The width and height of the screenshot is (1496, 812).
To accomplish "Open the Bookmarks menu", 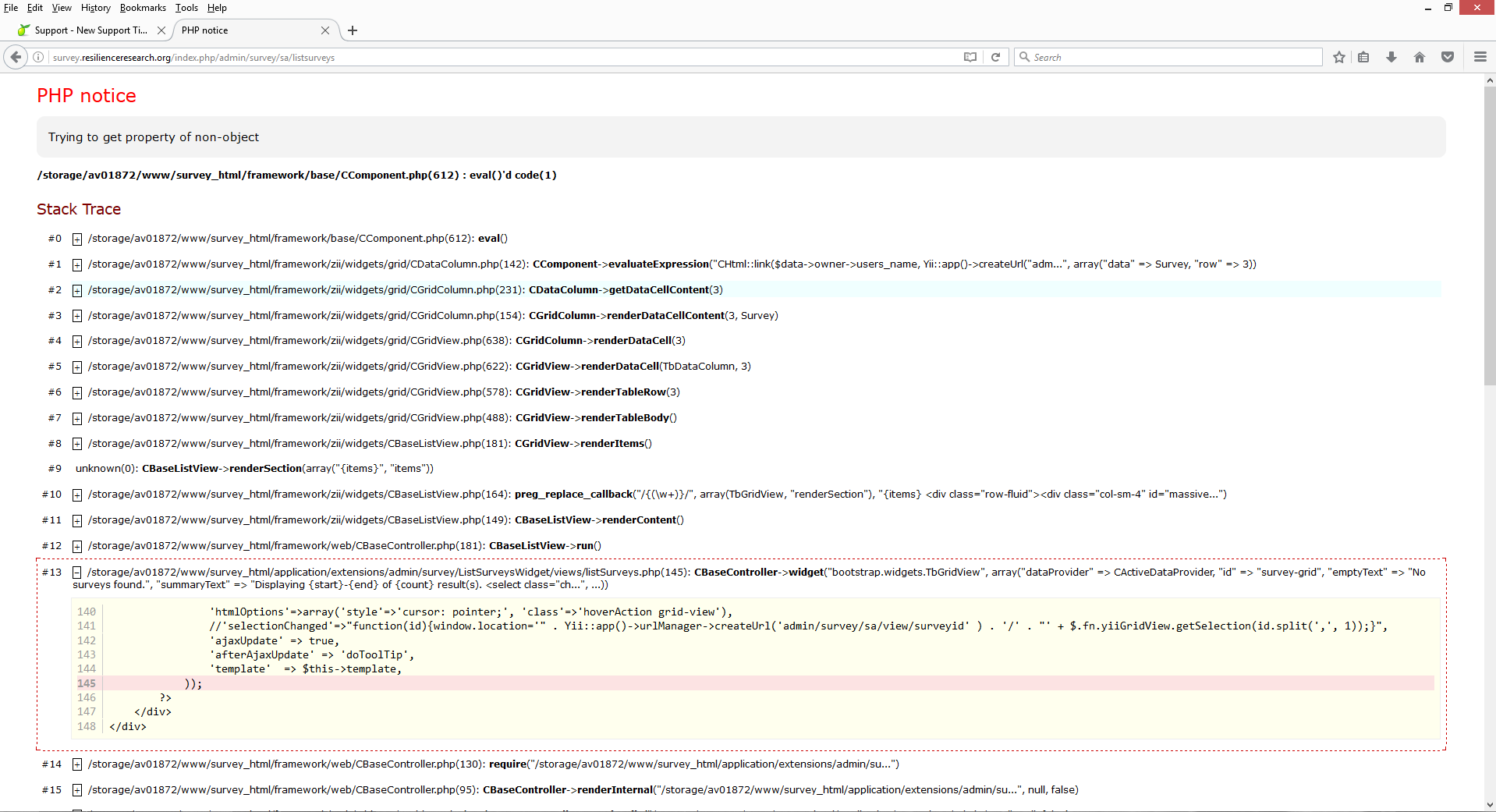I will [x=143, y=8].
